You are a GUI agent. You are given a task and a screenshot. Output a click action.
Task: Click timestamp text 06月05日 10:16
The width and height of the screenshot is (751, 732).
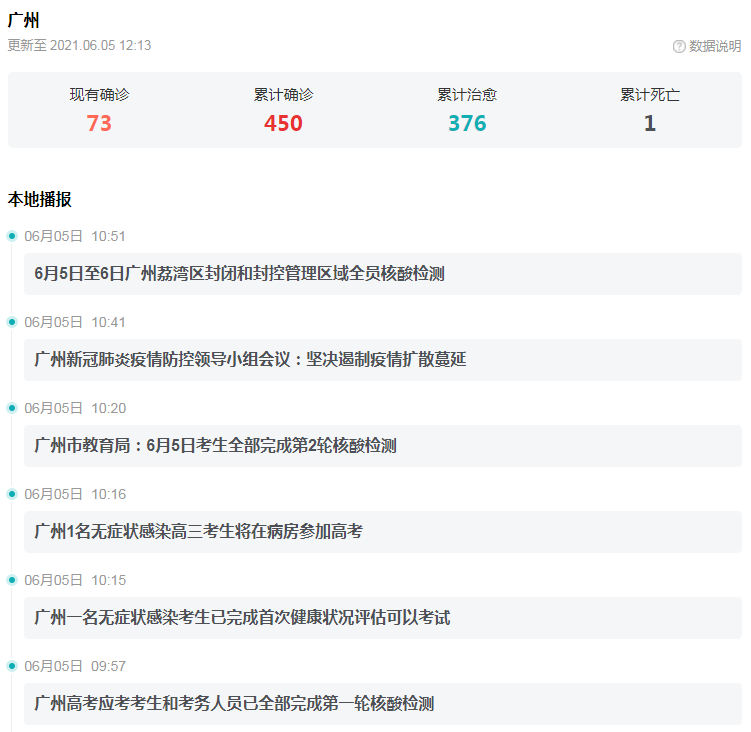click(75, 494)
